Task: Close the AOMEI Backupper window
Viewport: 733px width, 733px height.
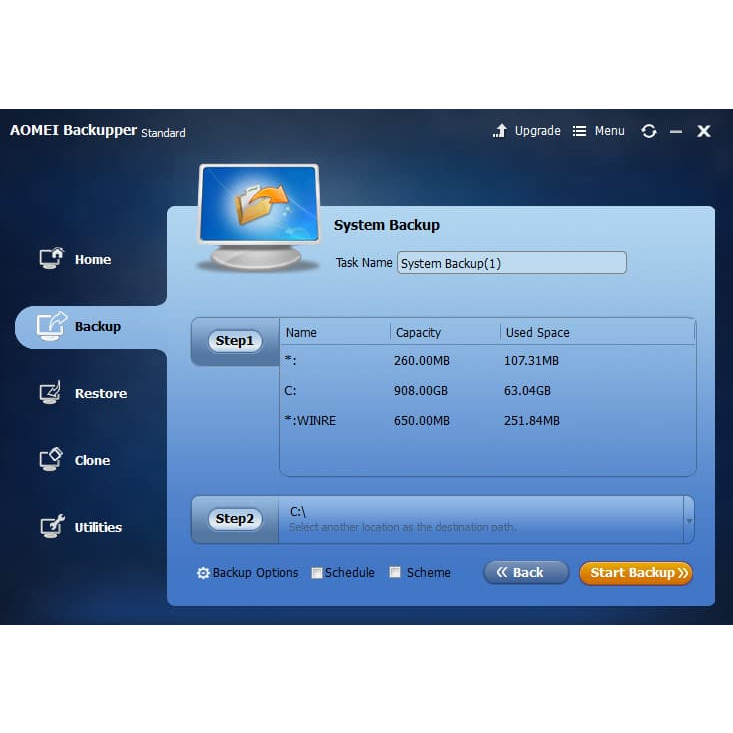Action: [x=704, y=131]
